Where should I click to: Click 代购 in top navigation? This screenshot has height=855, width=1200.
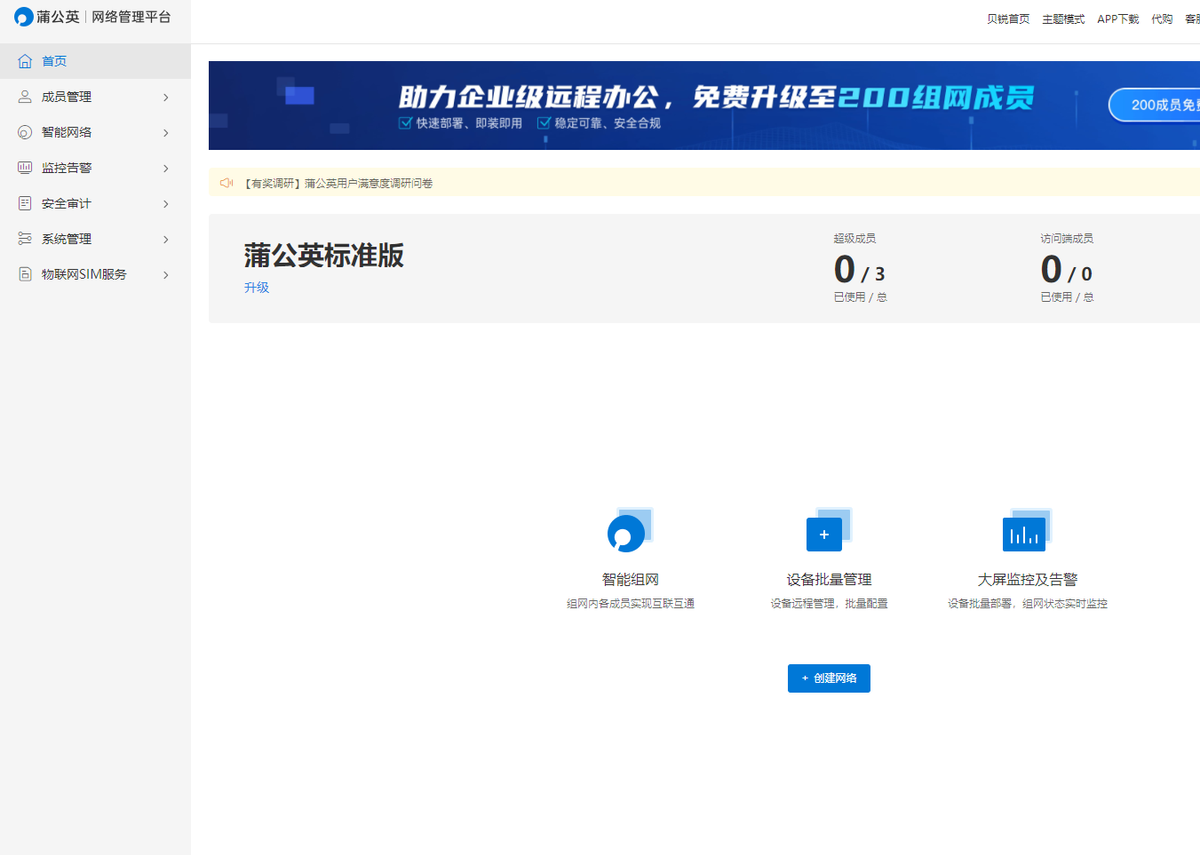[1162, 19]
